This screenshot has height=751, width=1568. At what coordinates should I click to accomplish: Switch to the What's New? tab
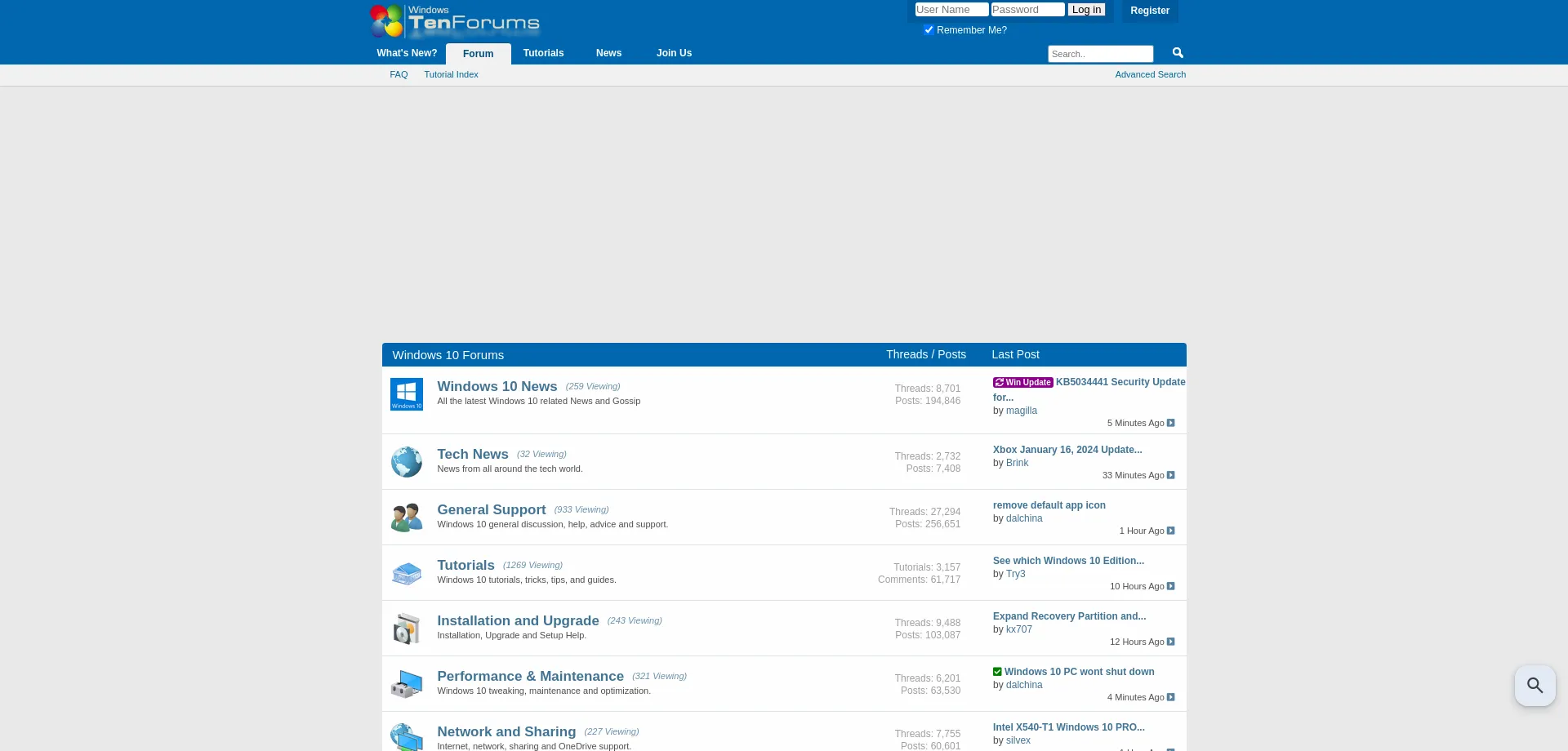[407, 53]
